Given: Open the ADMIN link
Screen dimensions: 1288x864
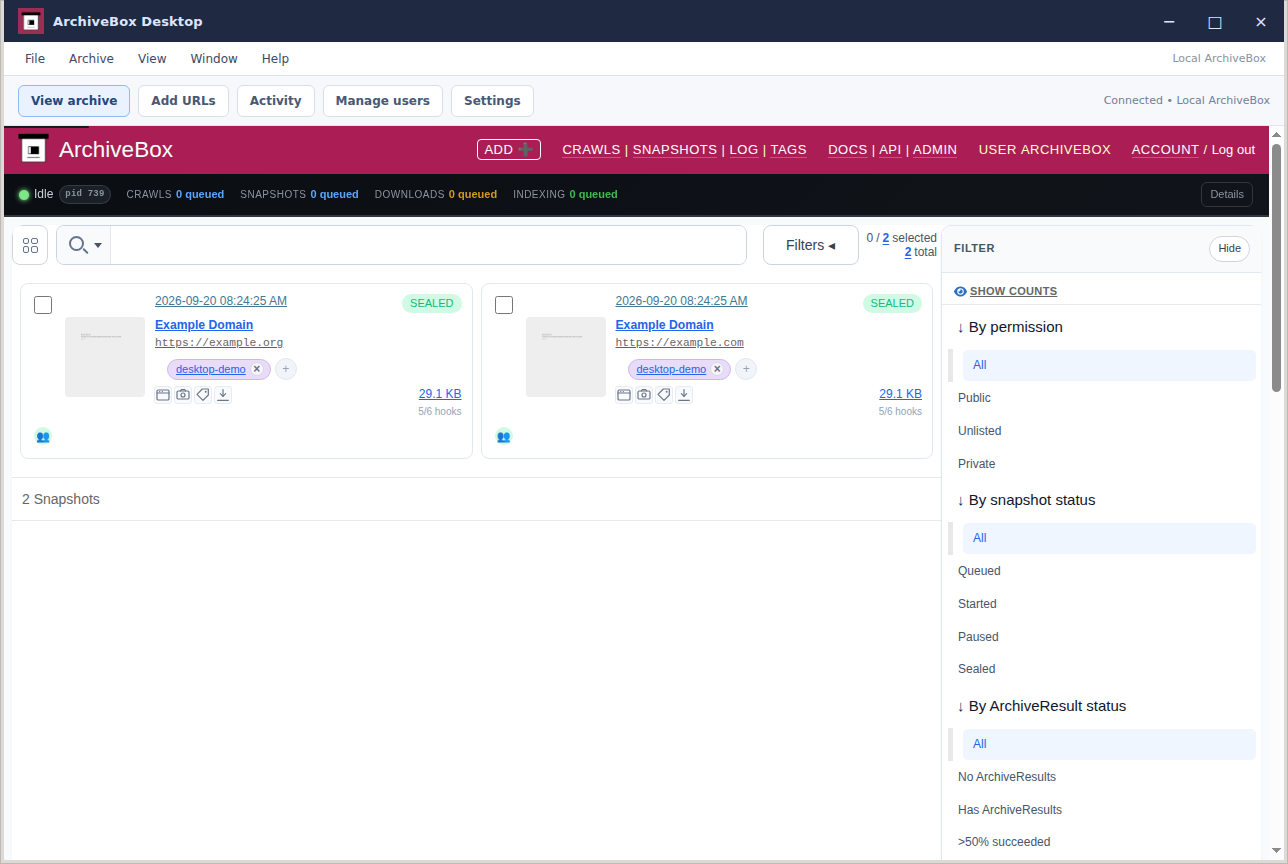Looking at the screenshot, I should tap(935, 149).
